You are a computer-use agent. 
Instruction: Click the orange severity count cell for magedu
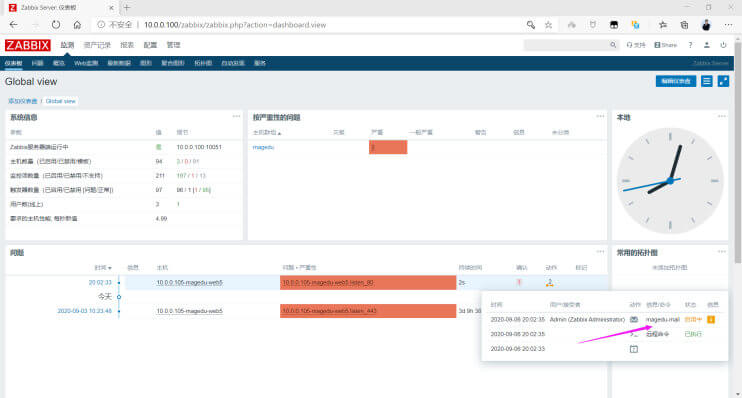388,147
